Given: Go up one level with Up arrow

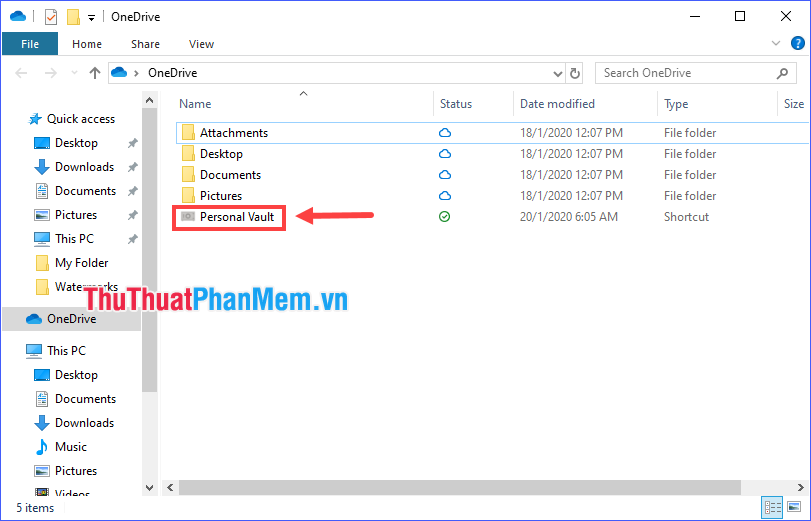Looking at the screenshot, I should [x=95, y=73].
